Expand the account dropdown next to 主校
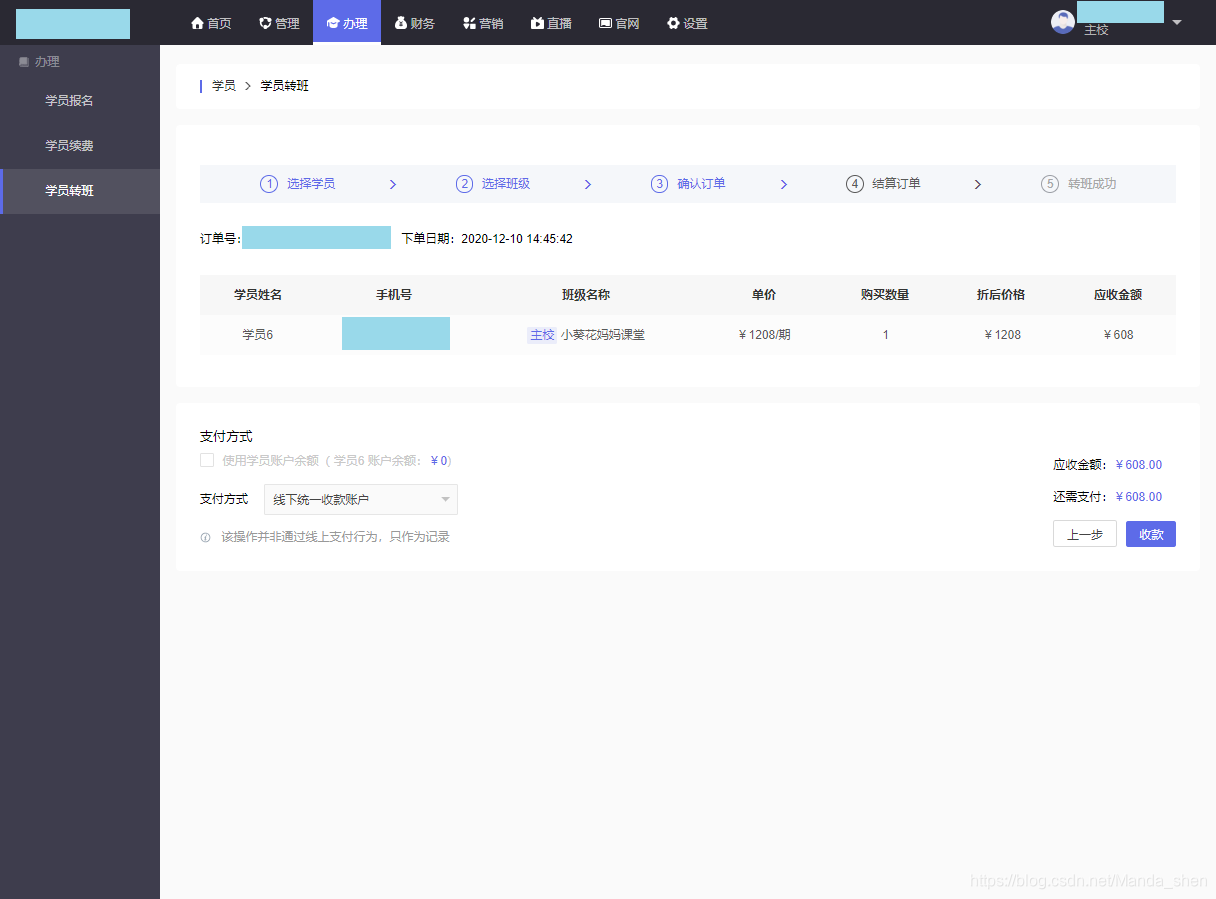1216x899 pixels. point(1176,22)
